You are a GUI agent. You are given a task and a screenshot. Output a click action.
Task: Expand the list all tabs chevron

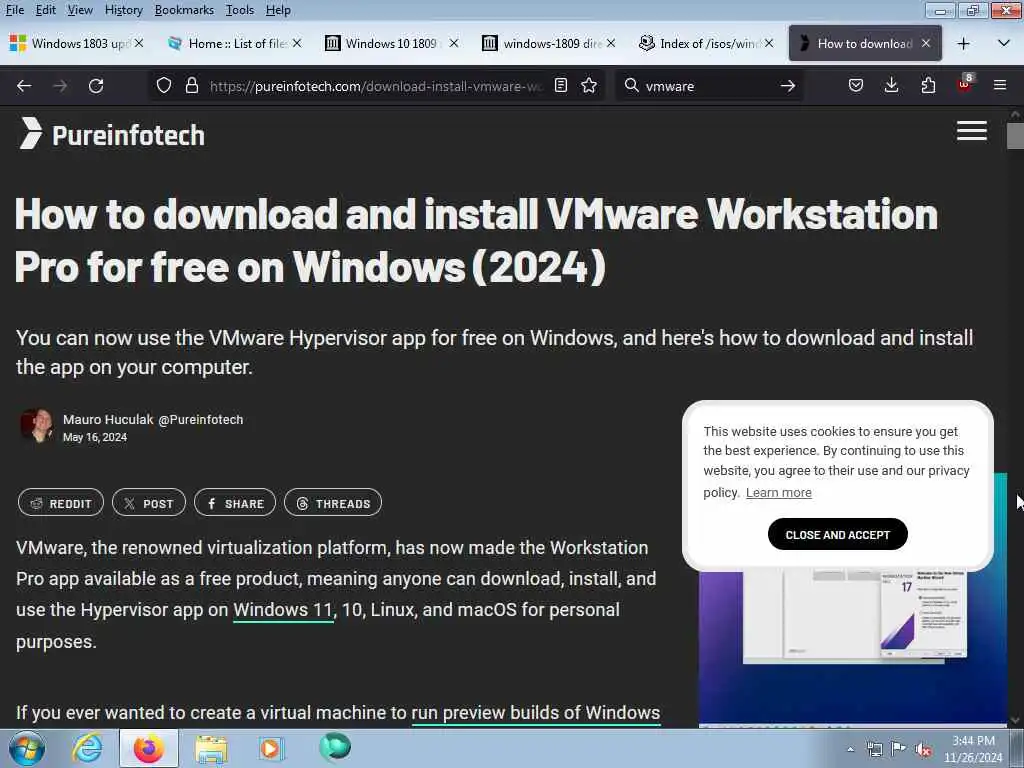pos(1004,44)
